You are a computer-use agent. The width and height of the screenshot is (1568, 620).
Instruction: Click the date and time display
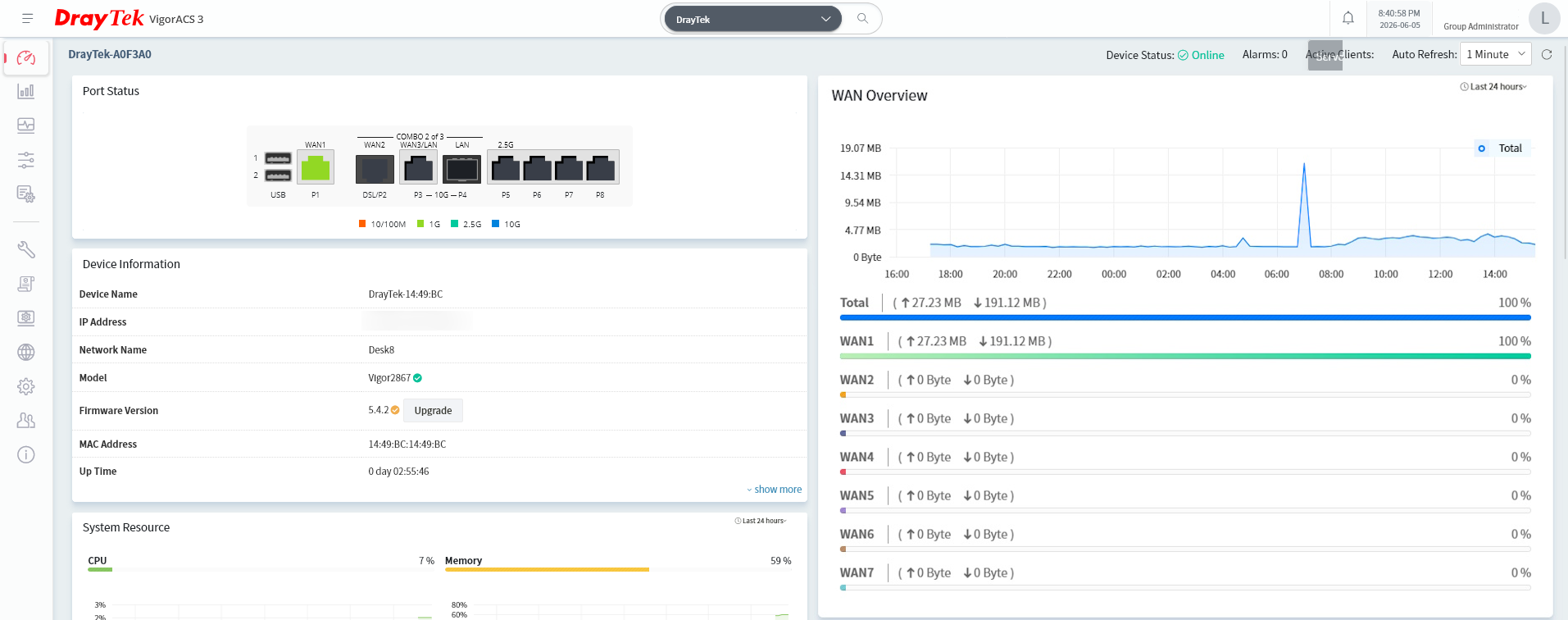(1399, 19)
